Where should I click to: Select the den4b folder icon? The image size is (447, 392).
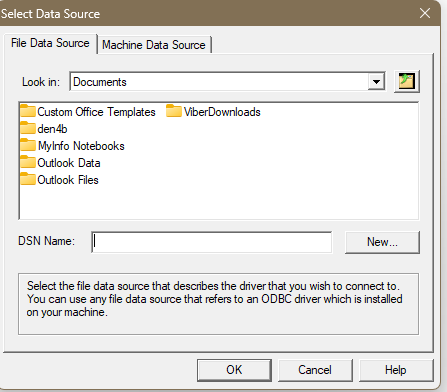coord(28,128)
